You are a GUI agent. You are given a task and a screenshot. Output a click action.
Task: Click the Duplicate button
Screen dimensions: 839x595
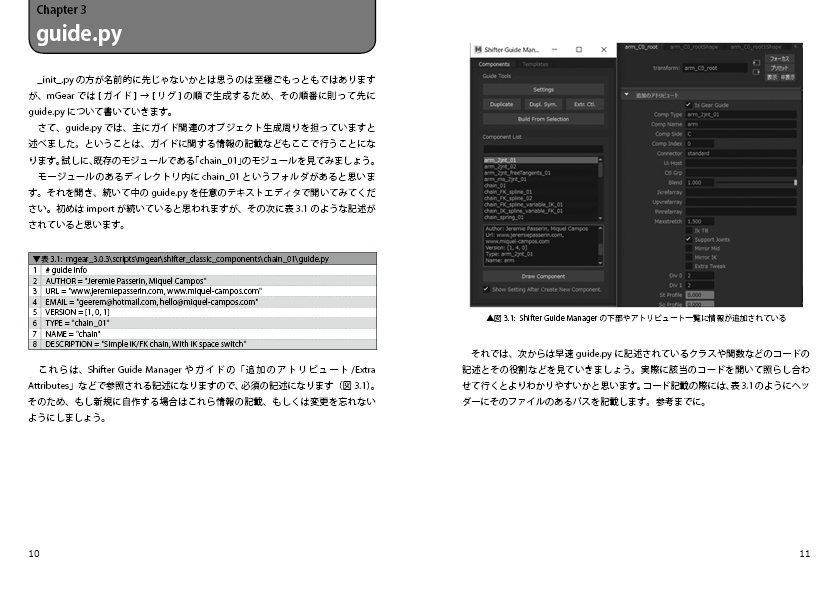coord(501,104)
